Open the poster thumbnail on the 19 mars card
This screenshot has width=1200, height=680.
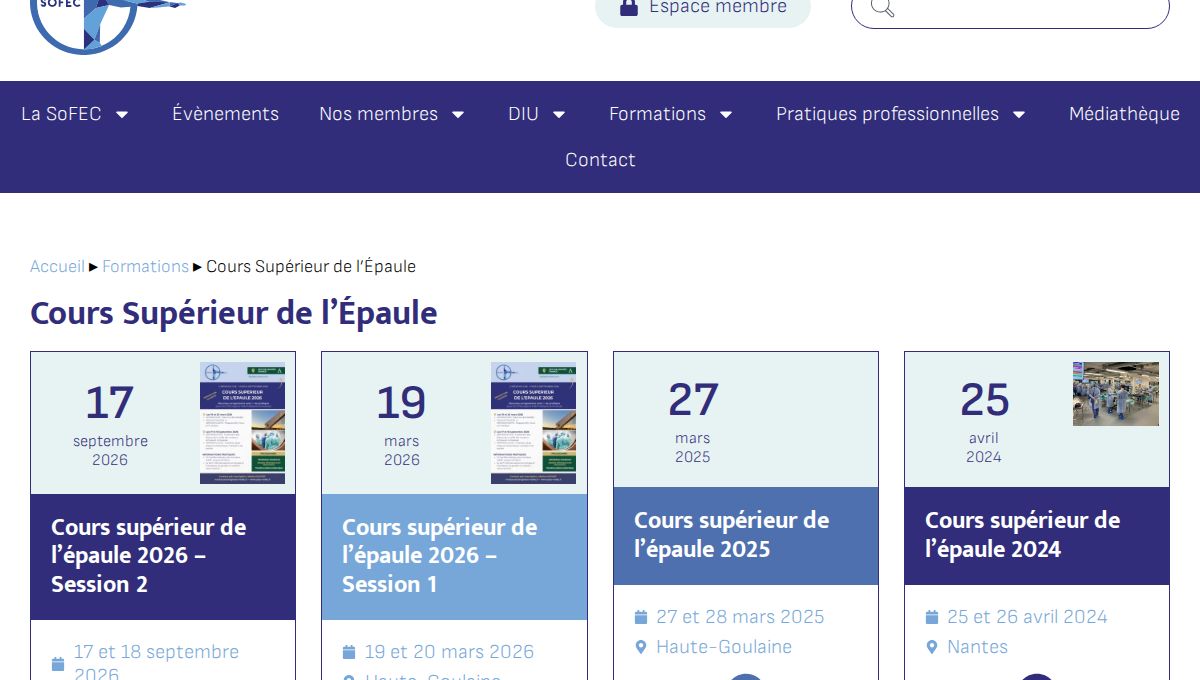click(533, 423)
